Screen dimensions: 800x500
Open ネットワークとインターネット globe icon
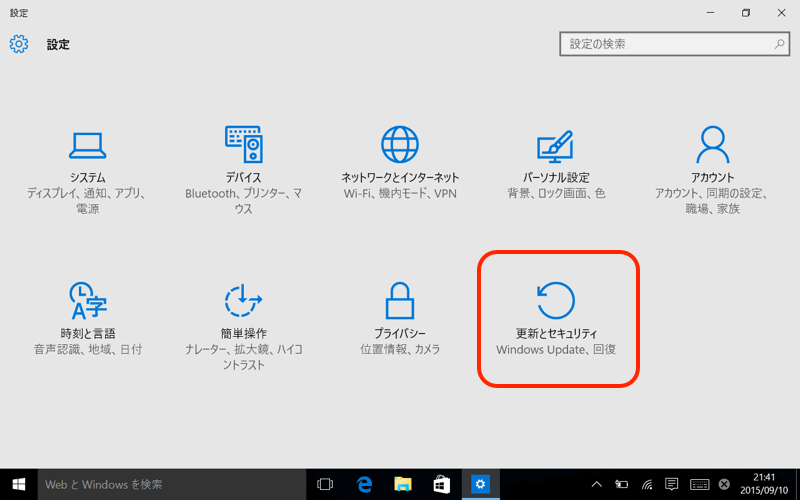[400, 145]
